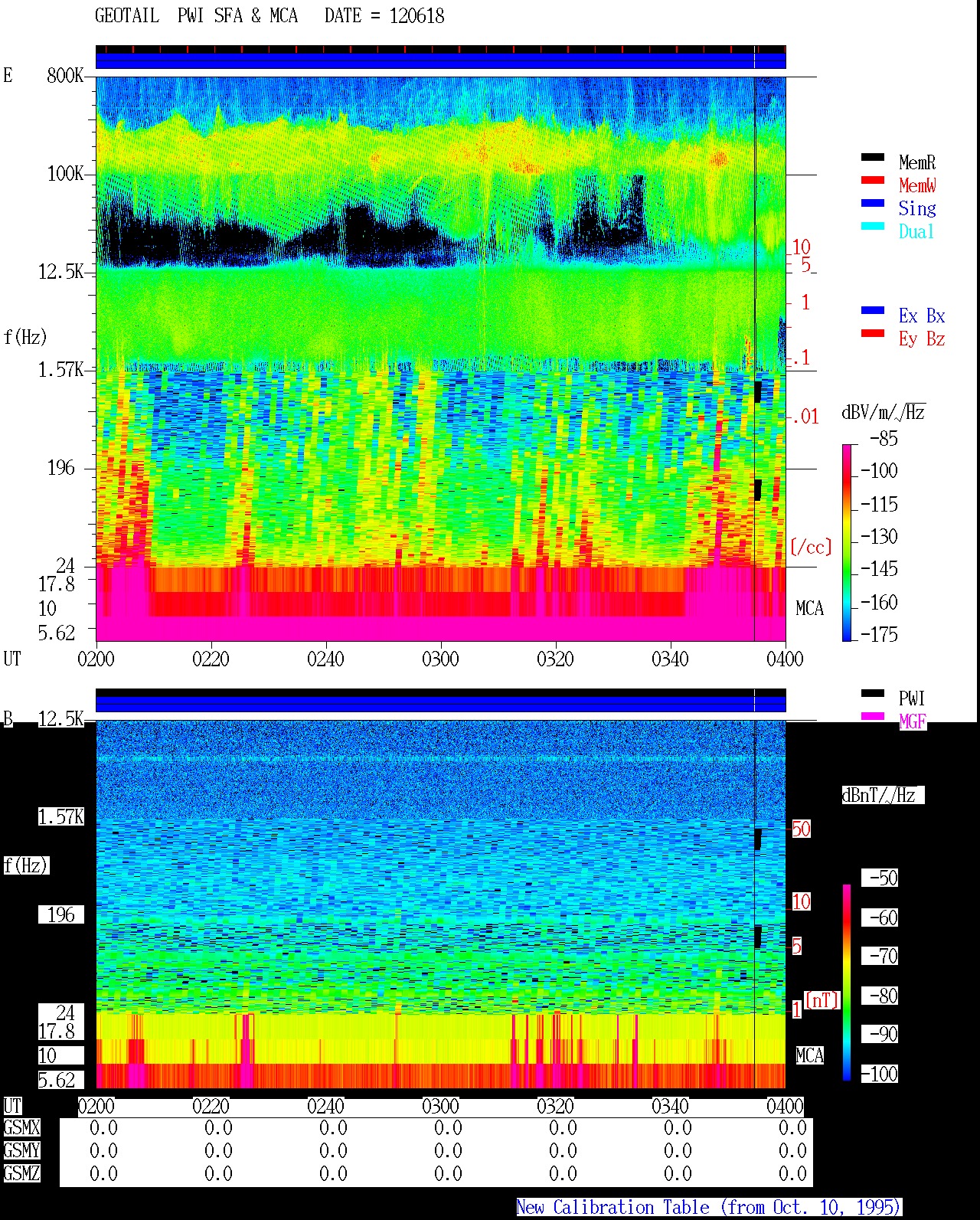Click the dBV/m electric field color scale bar
This screenshot has height=1220, width=980.
point(847,542)
